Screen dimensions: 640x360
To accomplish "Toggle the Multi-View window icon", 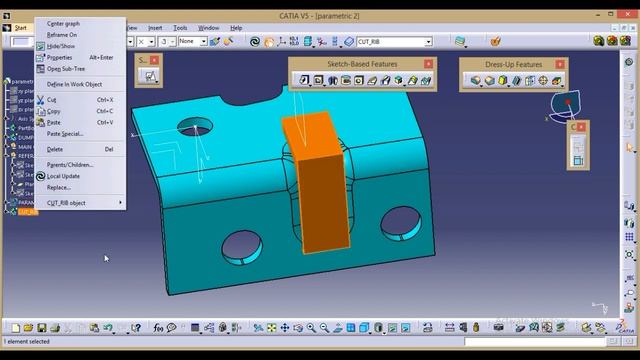I will pos(351,328).
